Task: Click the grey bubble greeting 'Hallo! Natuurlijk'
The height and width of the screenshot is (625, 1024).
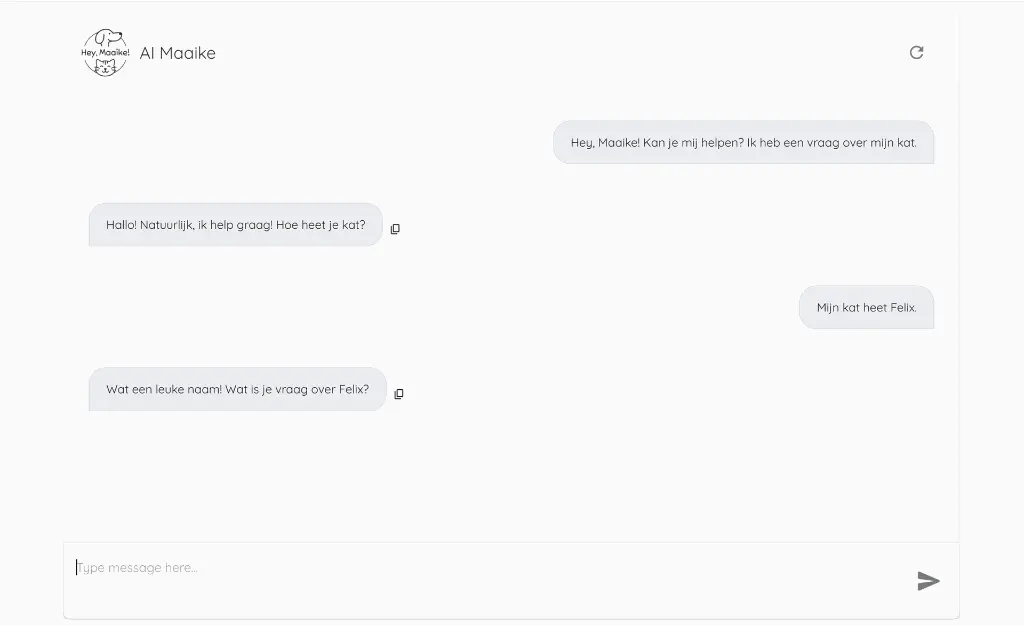Action: coord(235,224)
